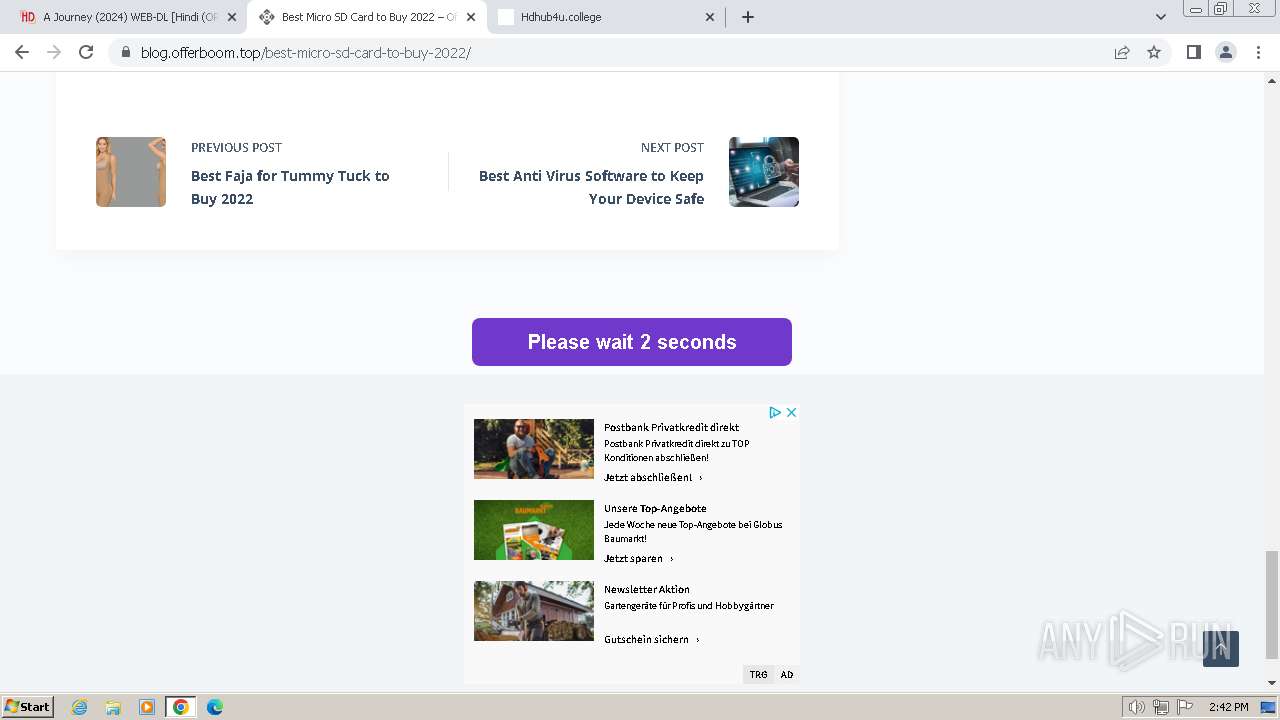This screenshot has width=1280, height=720.
Task: Open File Explorer from the taskbar
Action: [x=113, y=707]
